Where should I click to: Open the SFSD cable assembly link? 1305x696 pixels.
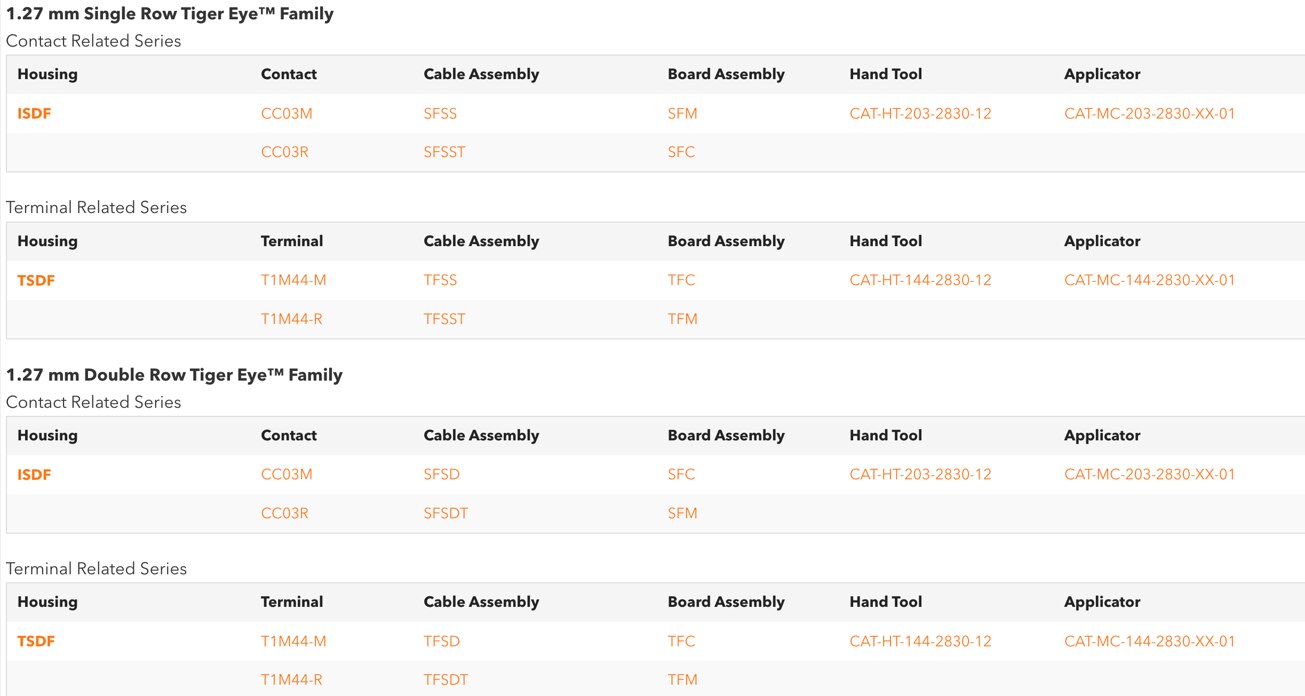pos(441,475)
